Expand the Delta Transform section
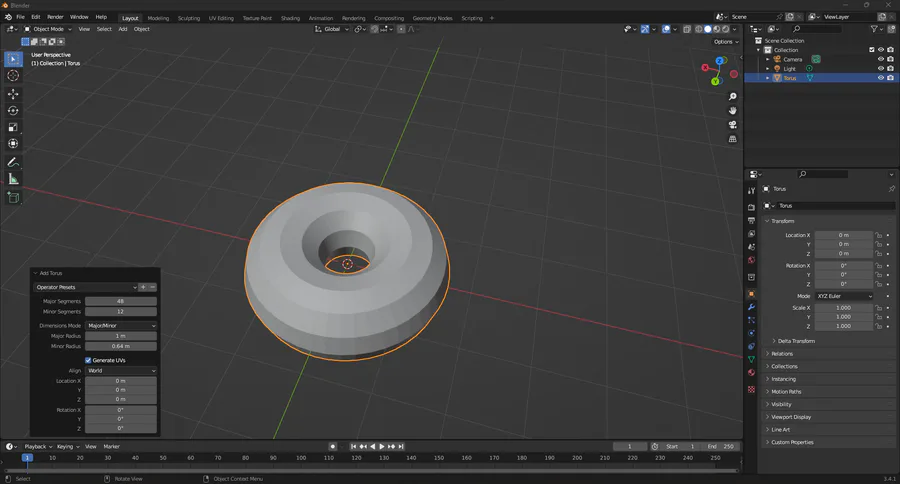The width and height of the screenshot is (900, 484). click(796, 341)
